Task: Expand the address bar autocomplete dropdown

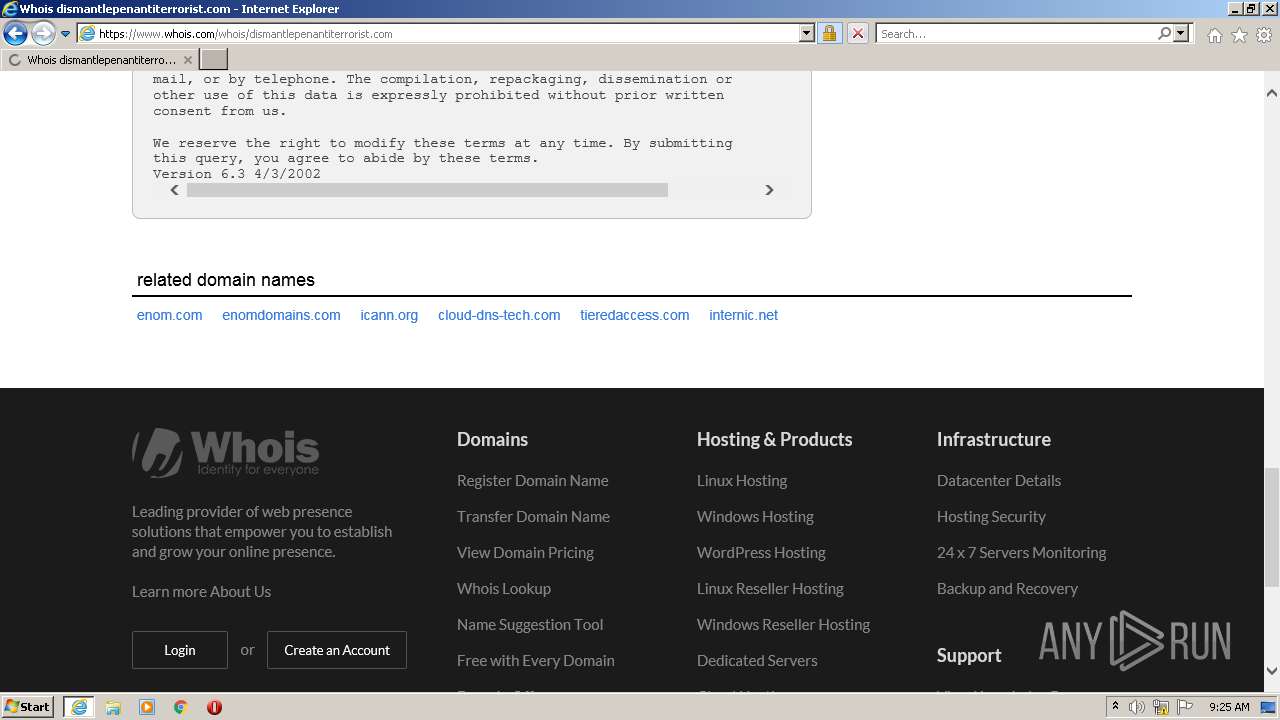Action: tap(807, 34)
